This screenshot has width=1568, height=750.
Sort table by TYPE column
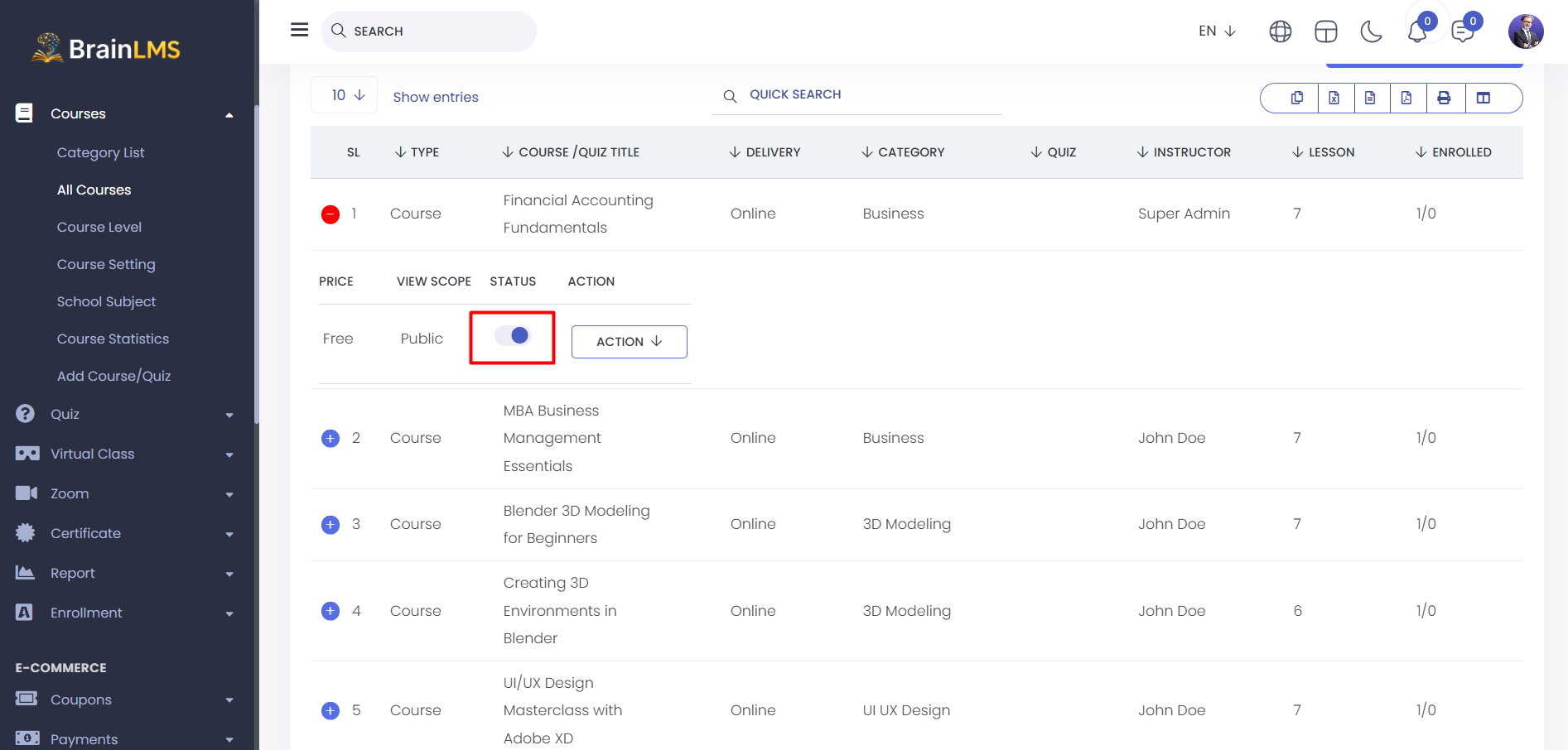click(x=417, y=152)
